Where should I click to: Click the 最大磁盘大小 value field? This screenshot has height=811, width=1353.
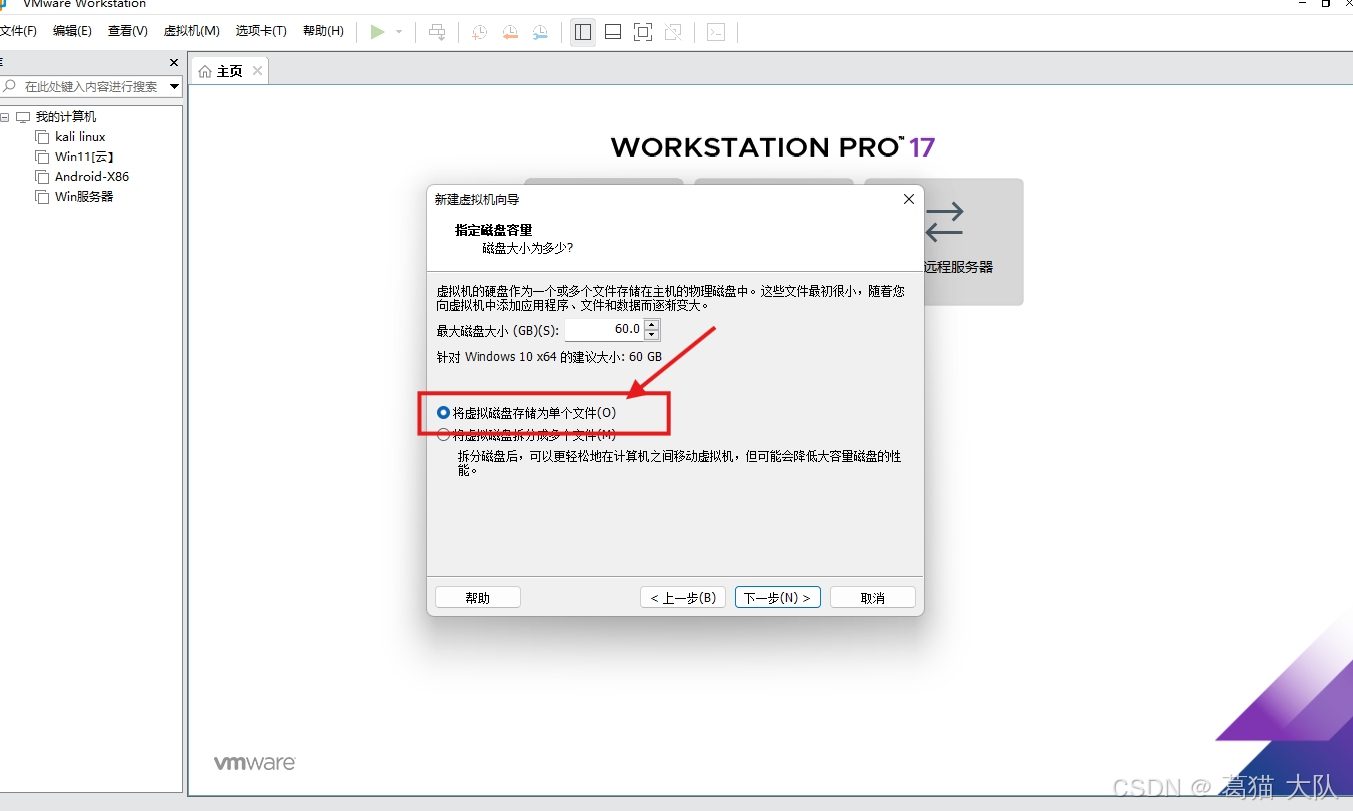click(604, 329)
